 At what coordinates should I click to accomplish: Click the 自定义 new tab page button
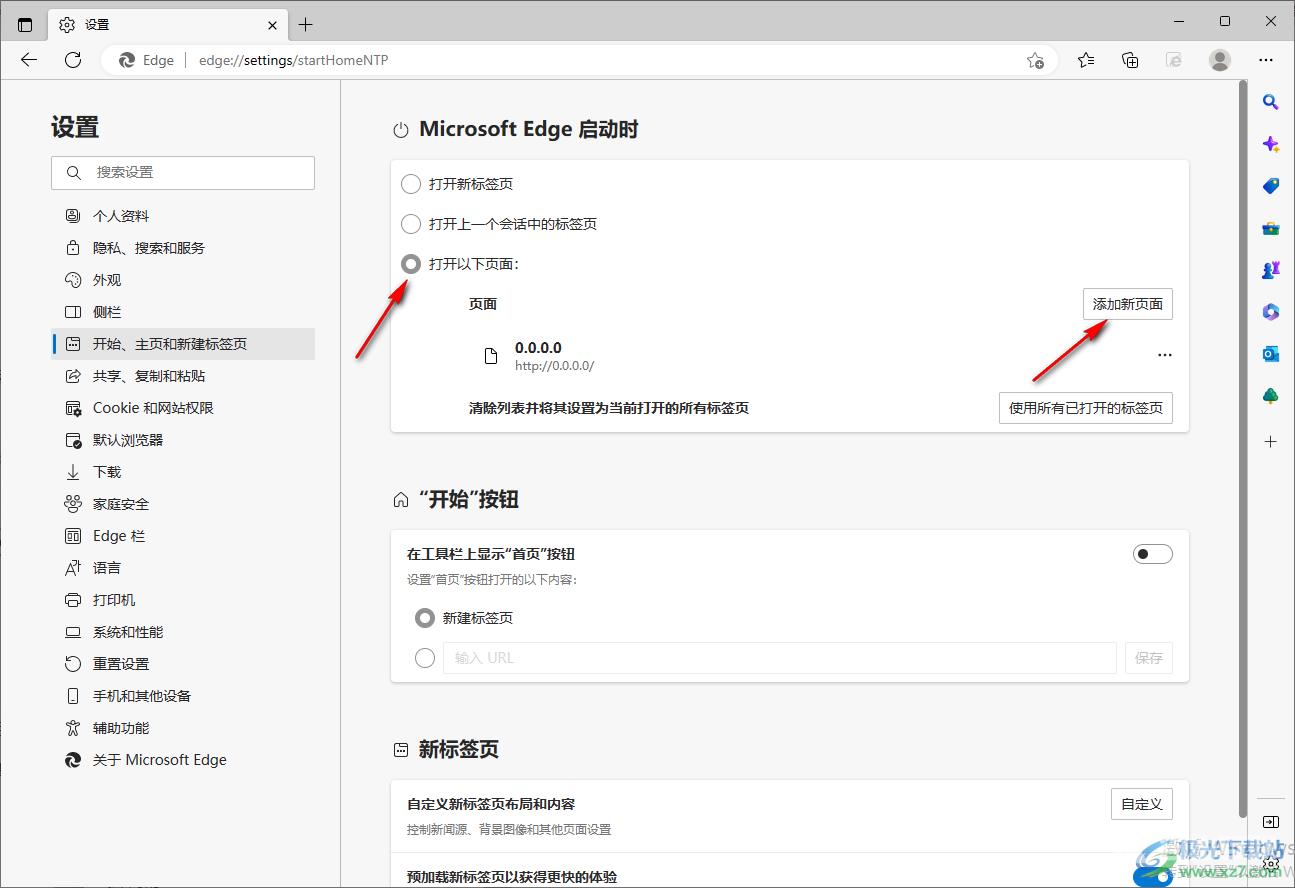tap(1141, 804)
